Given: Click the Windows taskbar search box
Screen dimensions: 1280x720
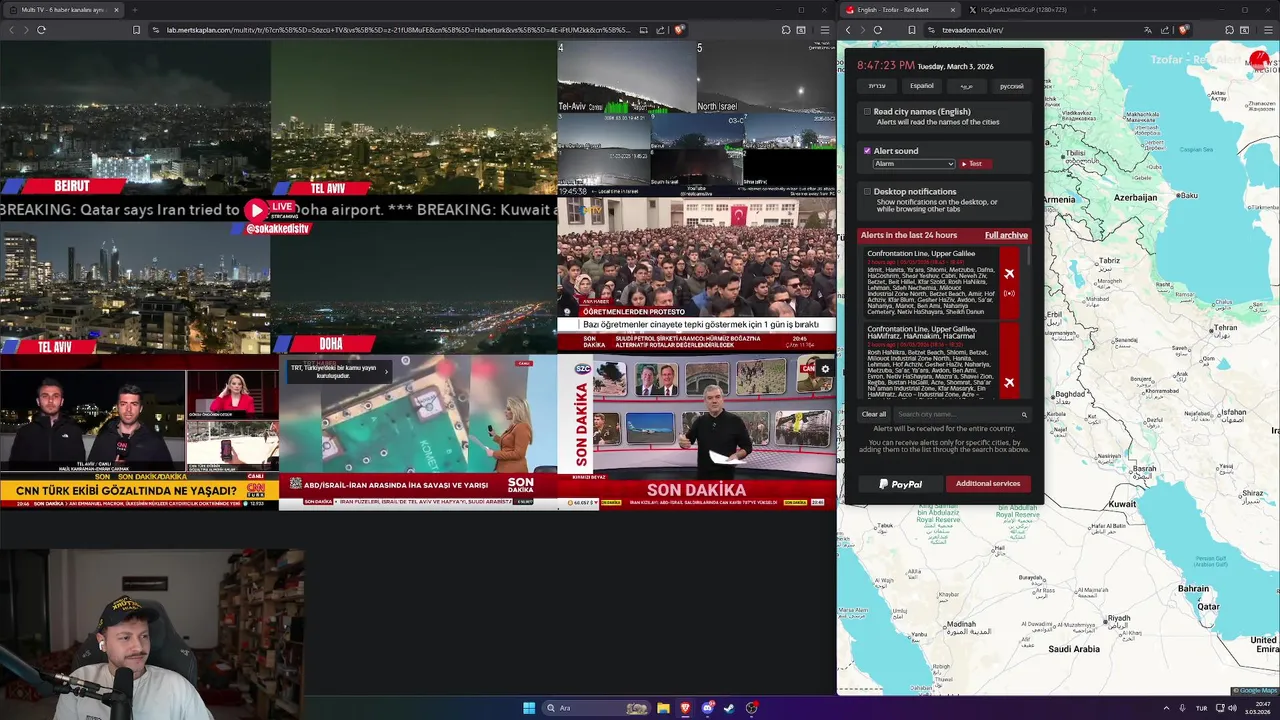Looking at the screenshot, I should [x=595, y=708].
